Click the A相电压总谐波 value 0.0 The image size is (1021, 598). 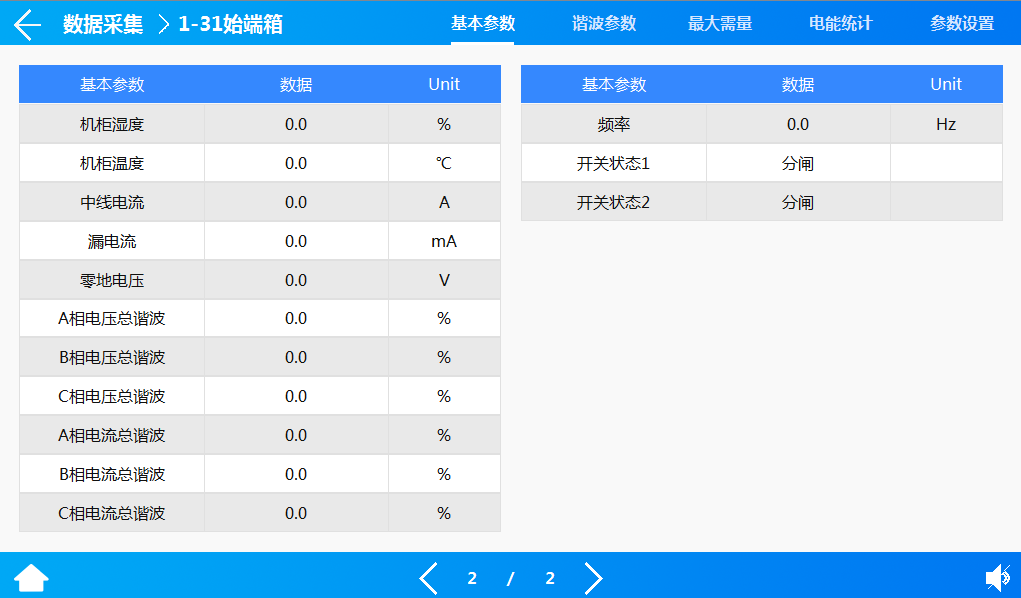tap(296, 319)
